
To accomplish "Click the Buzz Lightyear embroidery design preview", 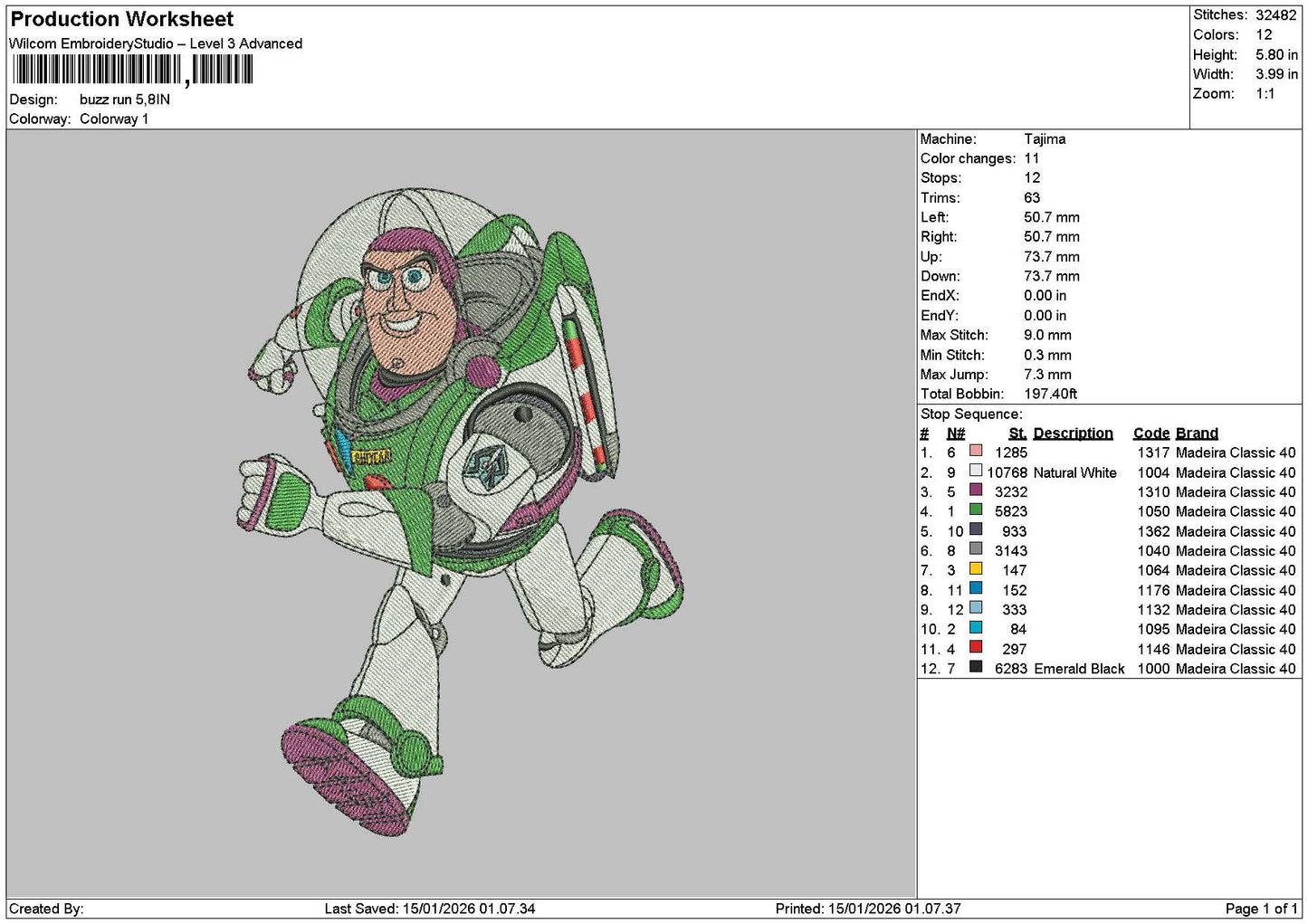I will [462, 511].
